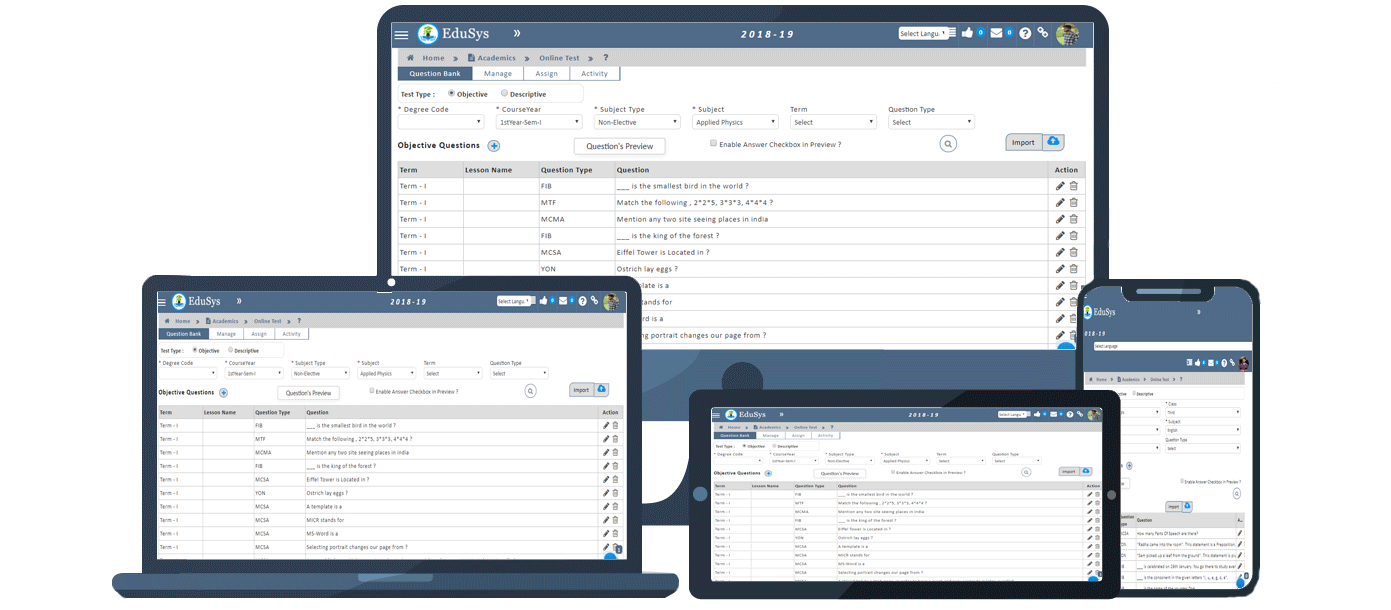Viewport: 1391px width, 610px height.
Task: Click blue add-question plus icon on large monitor
Action: point(493,146)
